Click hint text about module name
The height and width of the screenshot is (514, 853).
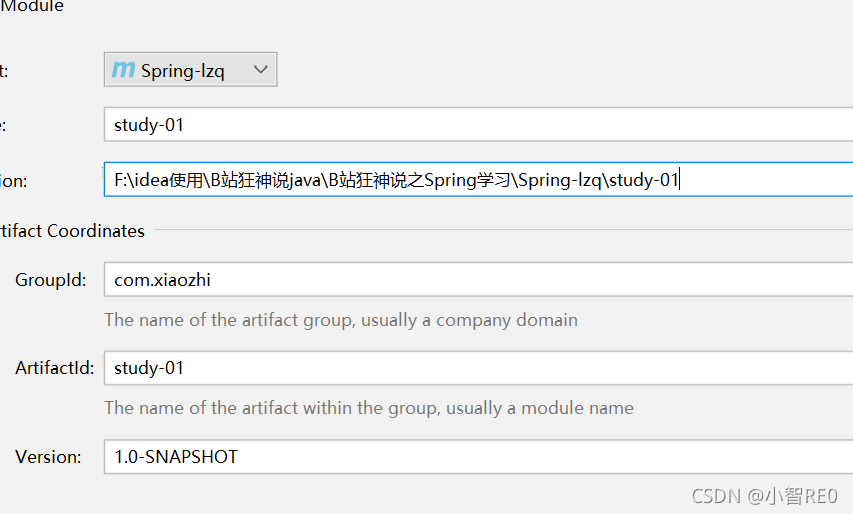tap(369, 408)
